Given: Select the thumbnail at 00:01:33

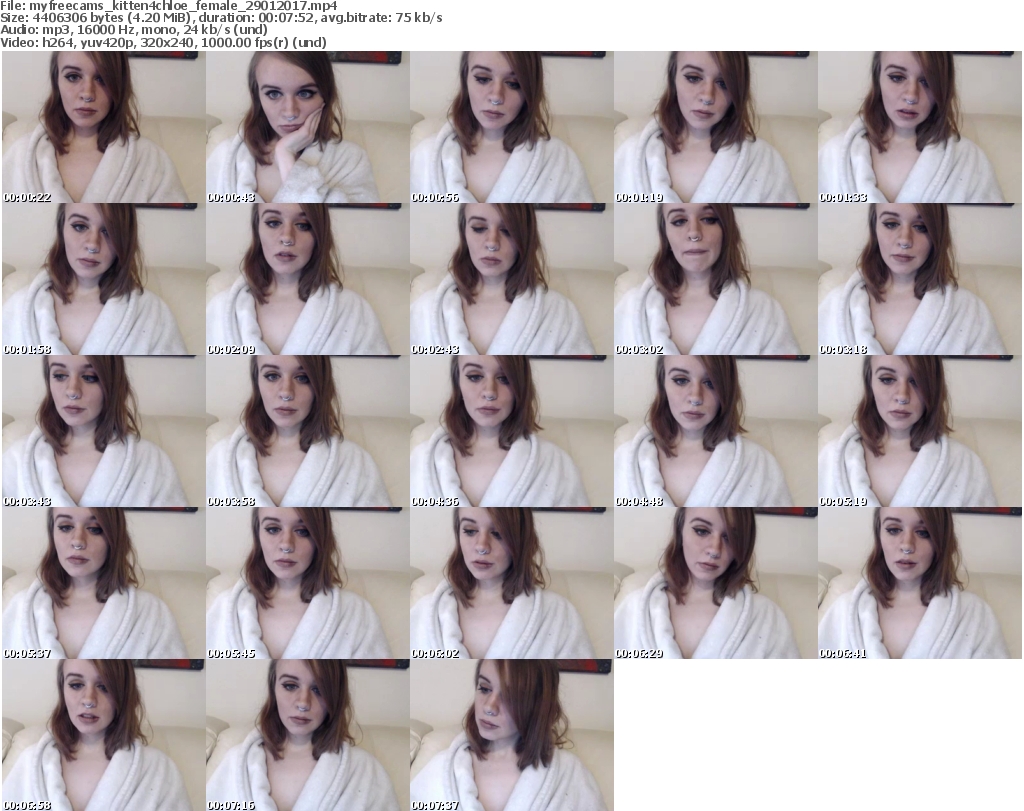Looking at the screenshot, I should pos(920,127).
